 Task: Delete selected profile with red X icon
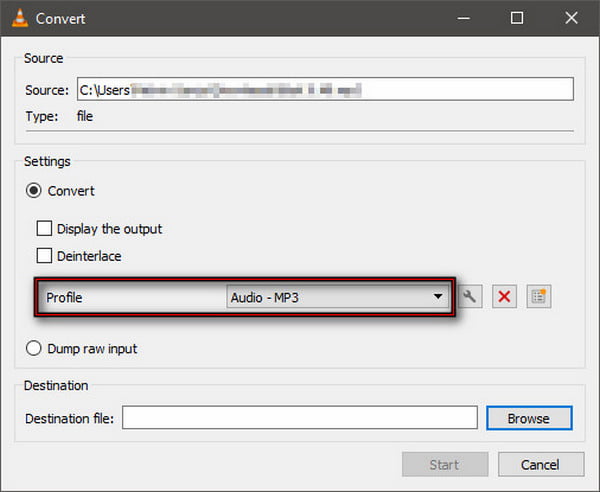[x=504, y=297]
